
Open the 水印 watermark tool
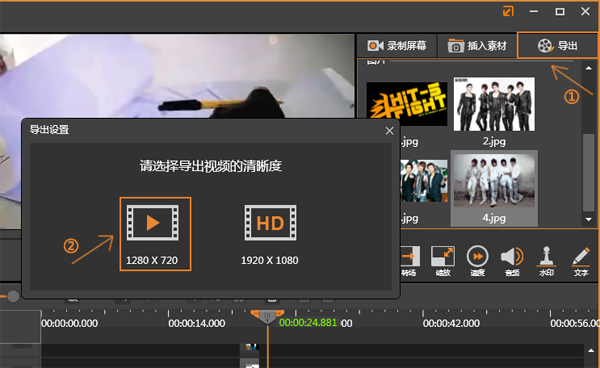(546, 261)
